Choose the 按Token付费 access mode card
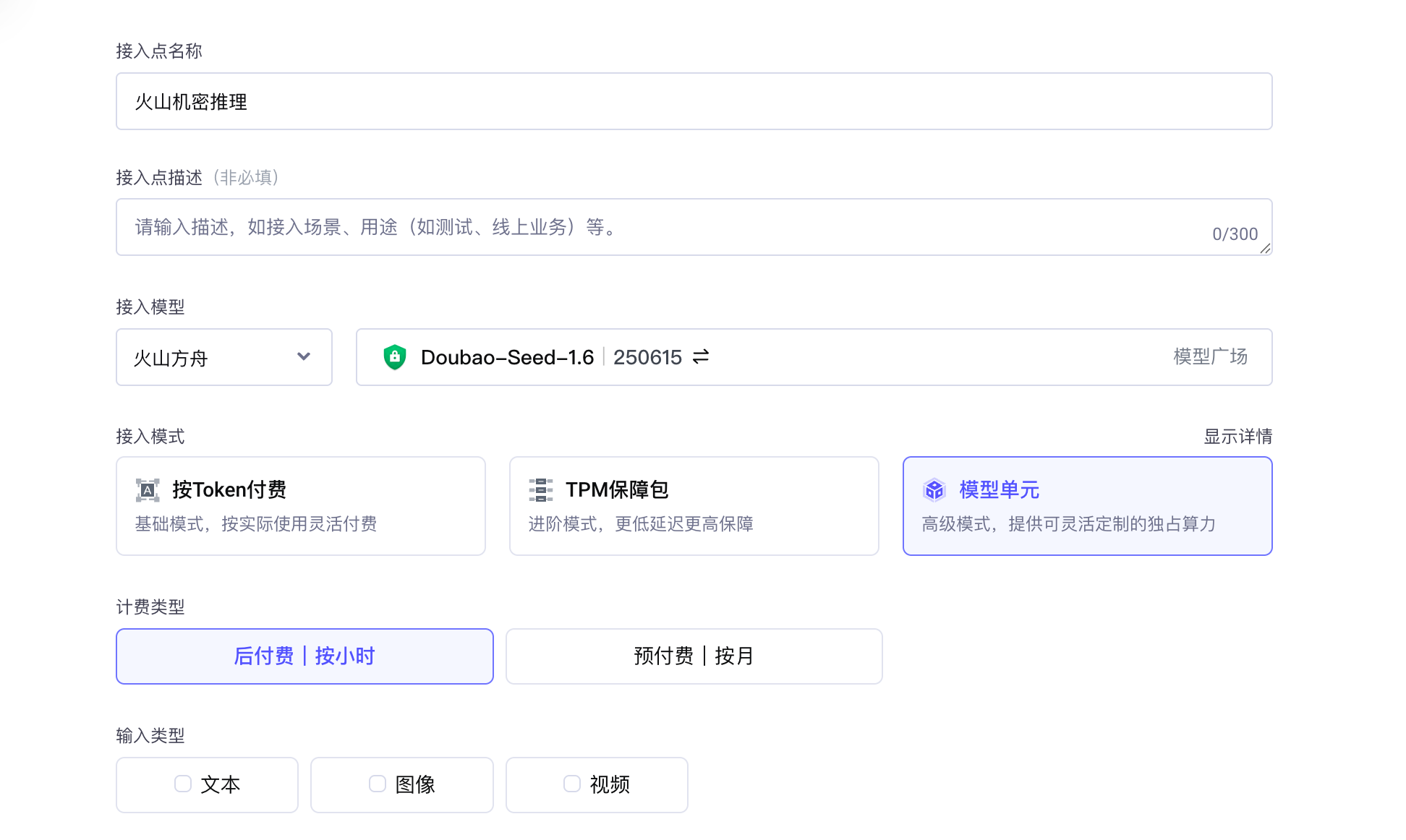Viewport: 1406px width, 840px height. tap(300, 506)
